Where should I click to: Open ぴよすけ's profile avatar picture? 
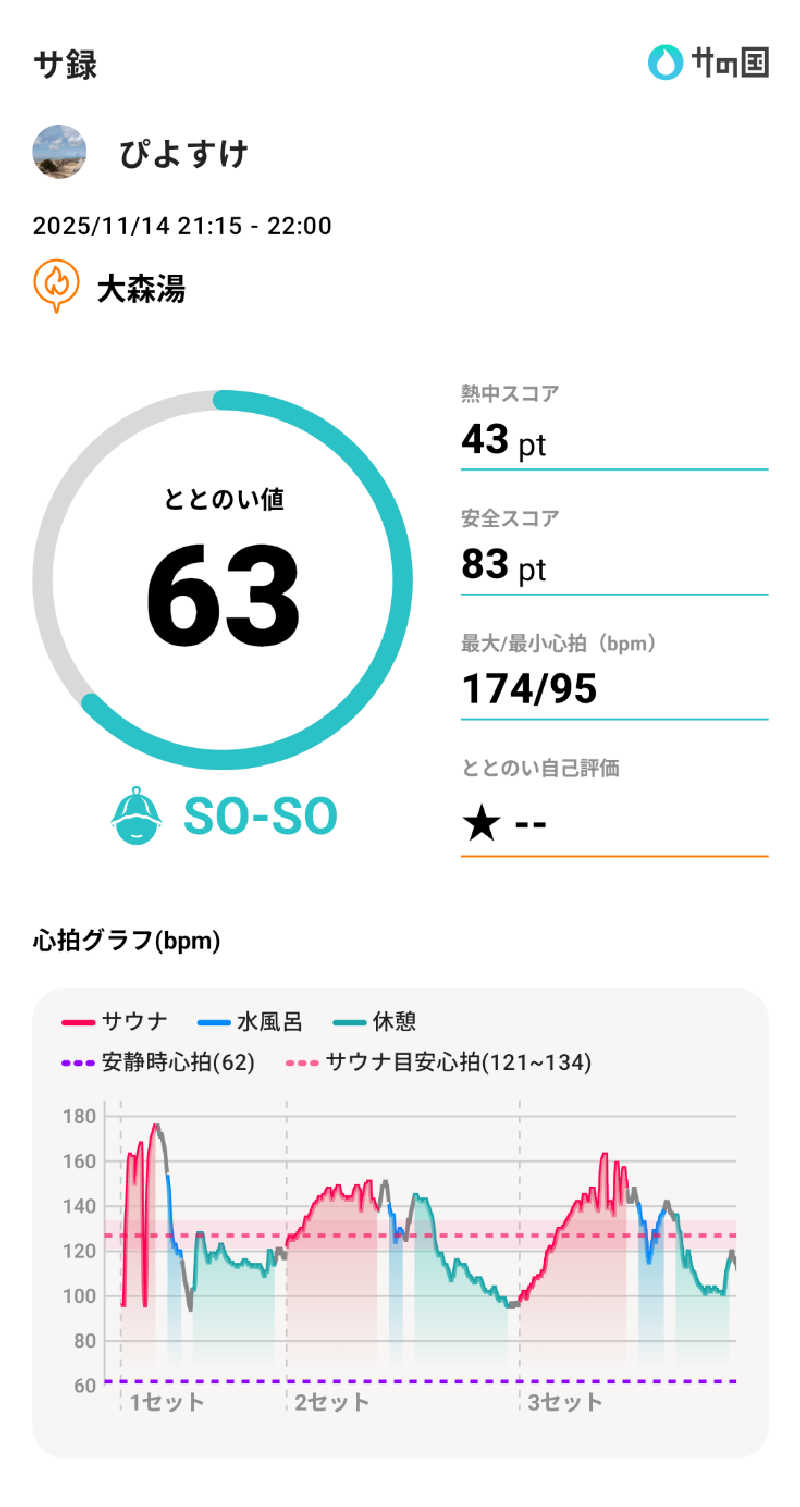[59, 153]
